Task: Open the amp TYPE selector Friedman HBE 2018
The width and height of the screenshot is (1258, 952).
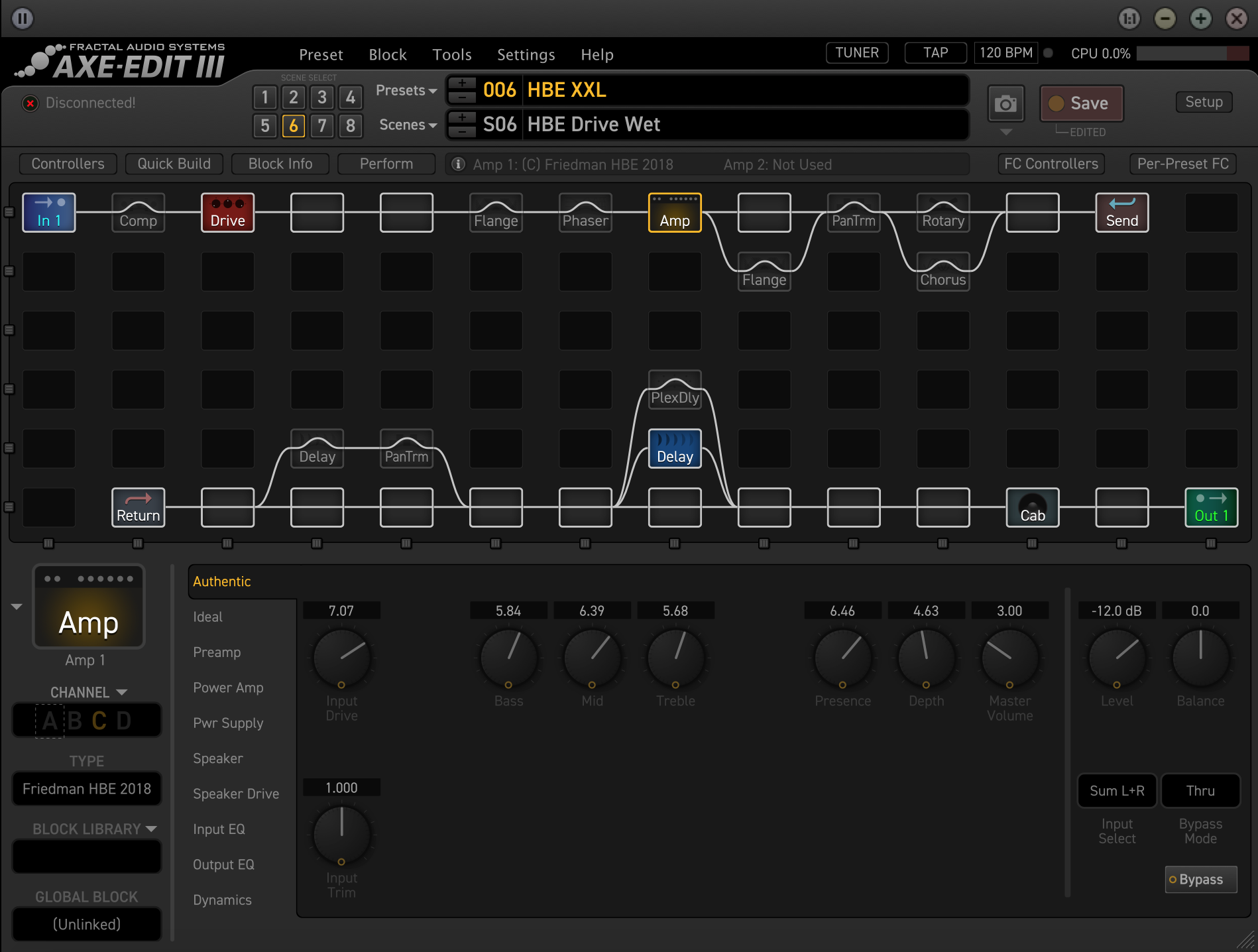Action: pyautogui.click(x=87, y=789)
